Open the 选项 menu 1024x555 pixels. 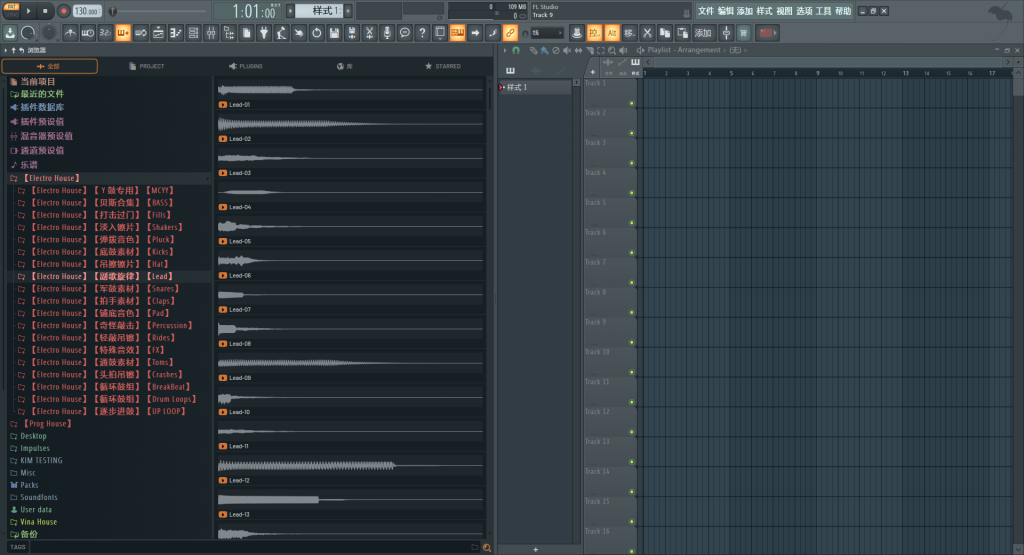[804, 11]
